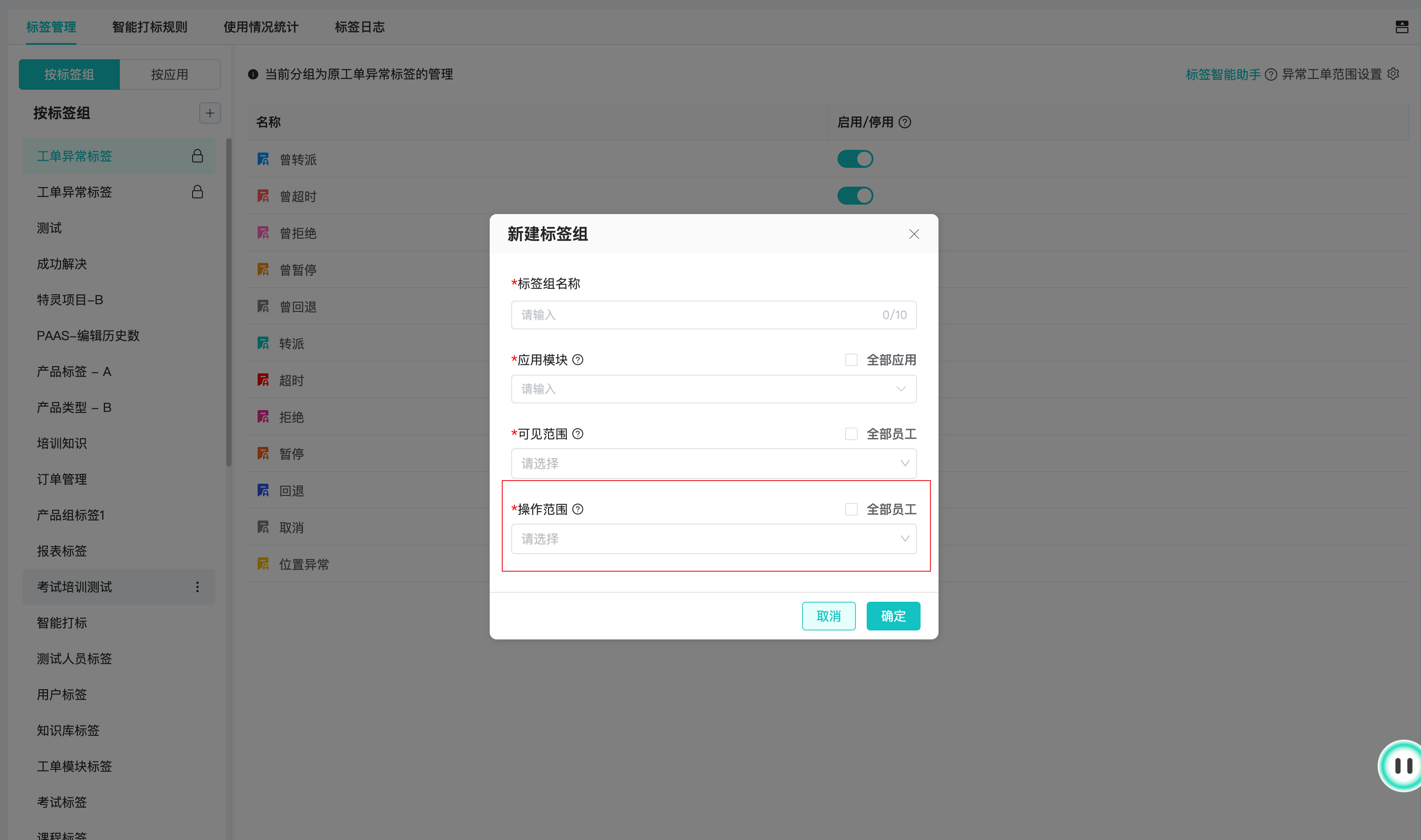This screenshot has height=840, width=1421.
Task: Select the 产品标签 - A group
Action: coord(119,372)
